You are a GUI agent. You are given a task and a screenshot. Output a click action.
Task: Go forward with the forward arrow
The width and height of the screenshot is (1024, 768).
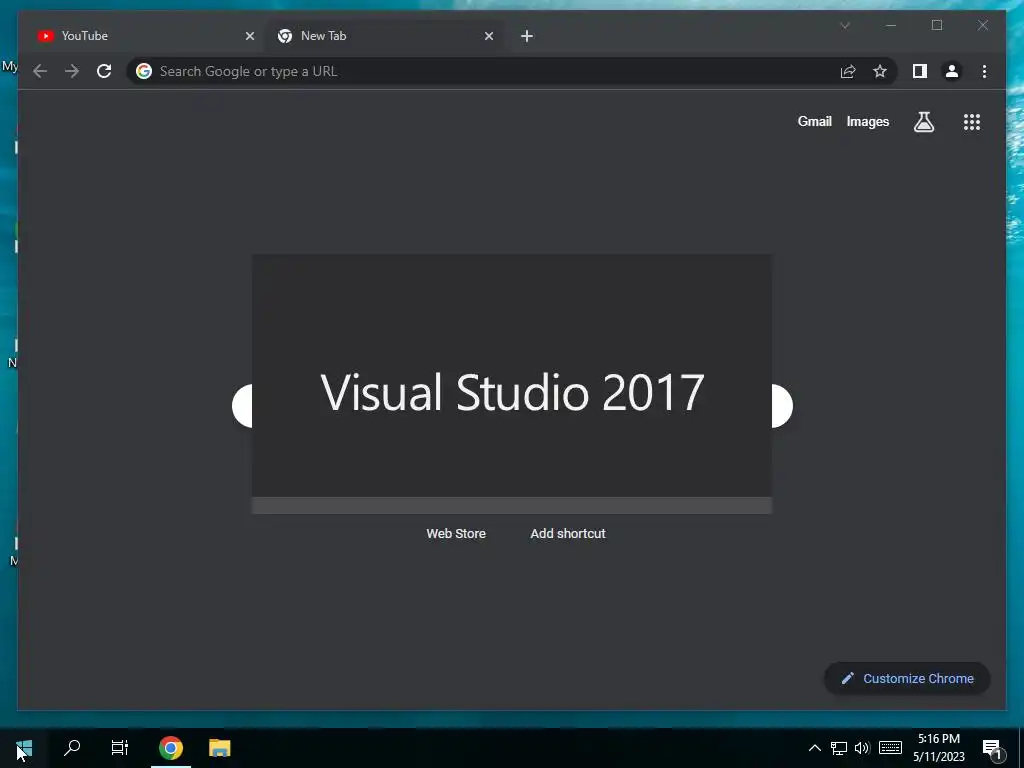[72, 71]
